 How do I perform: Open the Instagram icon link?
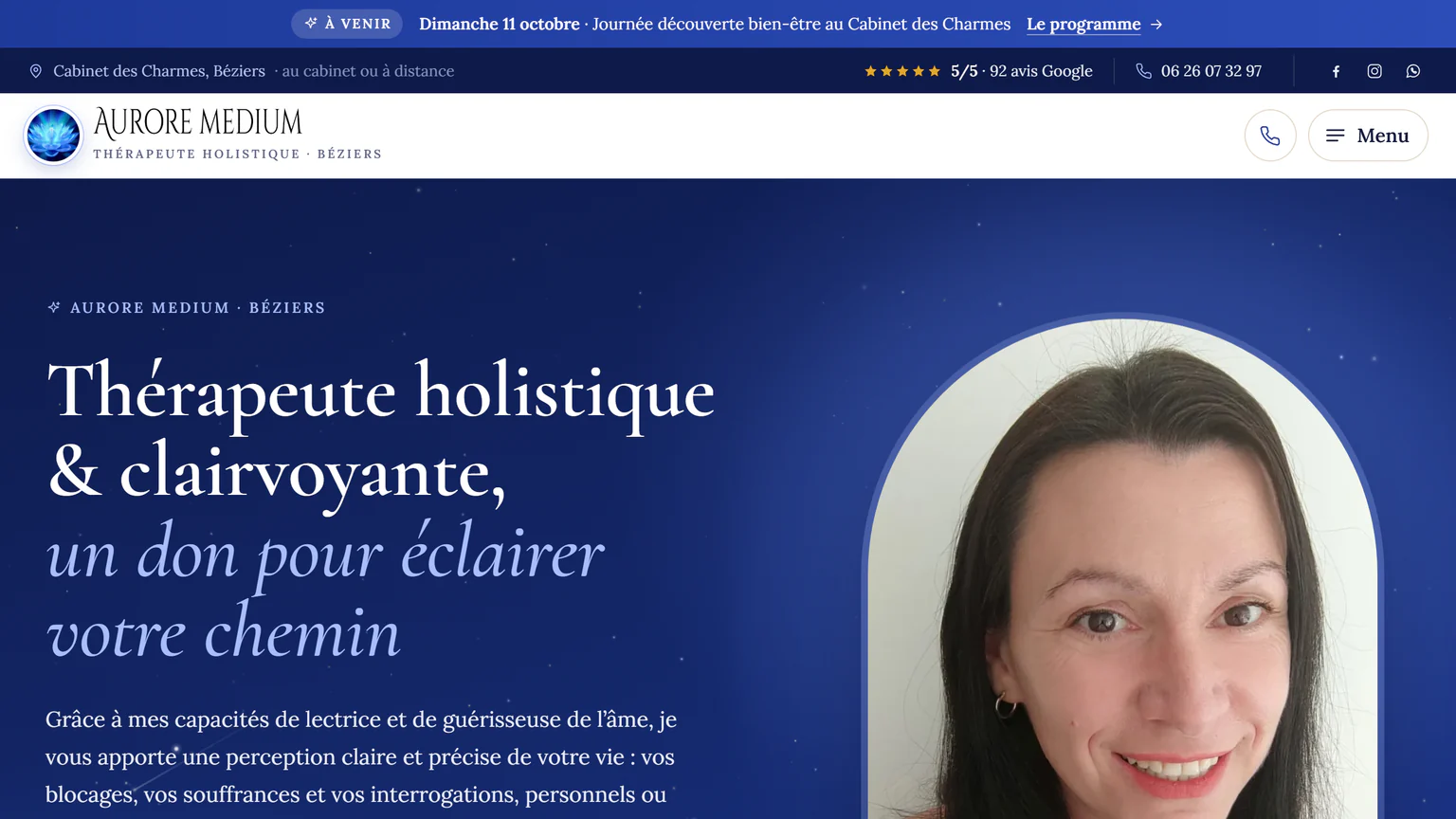point(1374,71)
